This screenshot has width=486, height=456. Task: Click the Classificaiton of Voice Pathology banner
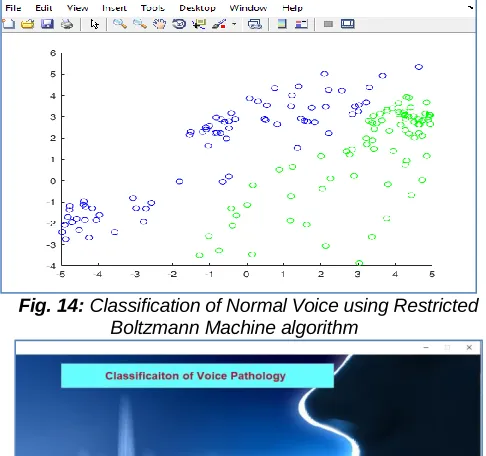197,376
